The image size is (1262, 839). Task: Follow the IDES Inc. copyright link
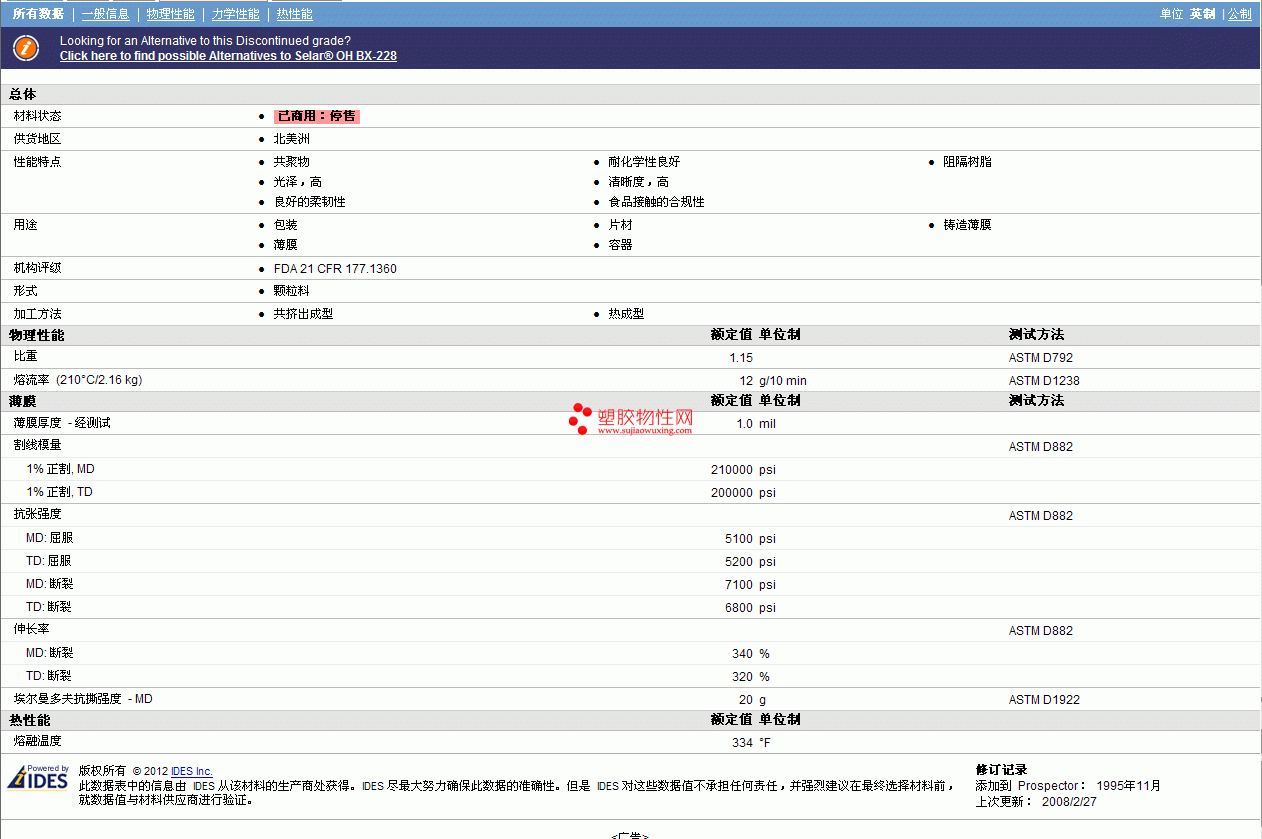[192, 771]
